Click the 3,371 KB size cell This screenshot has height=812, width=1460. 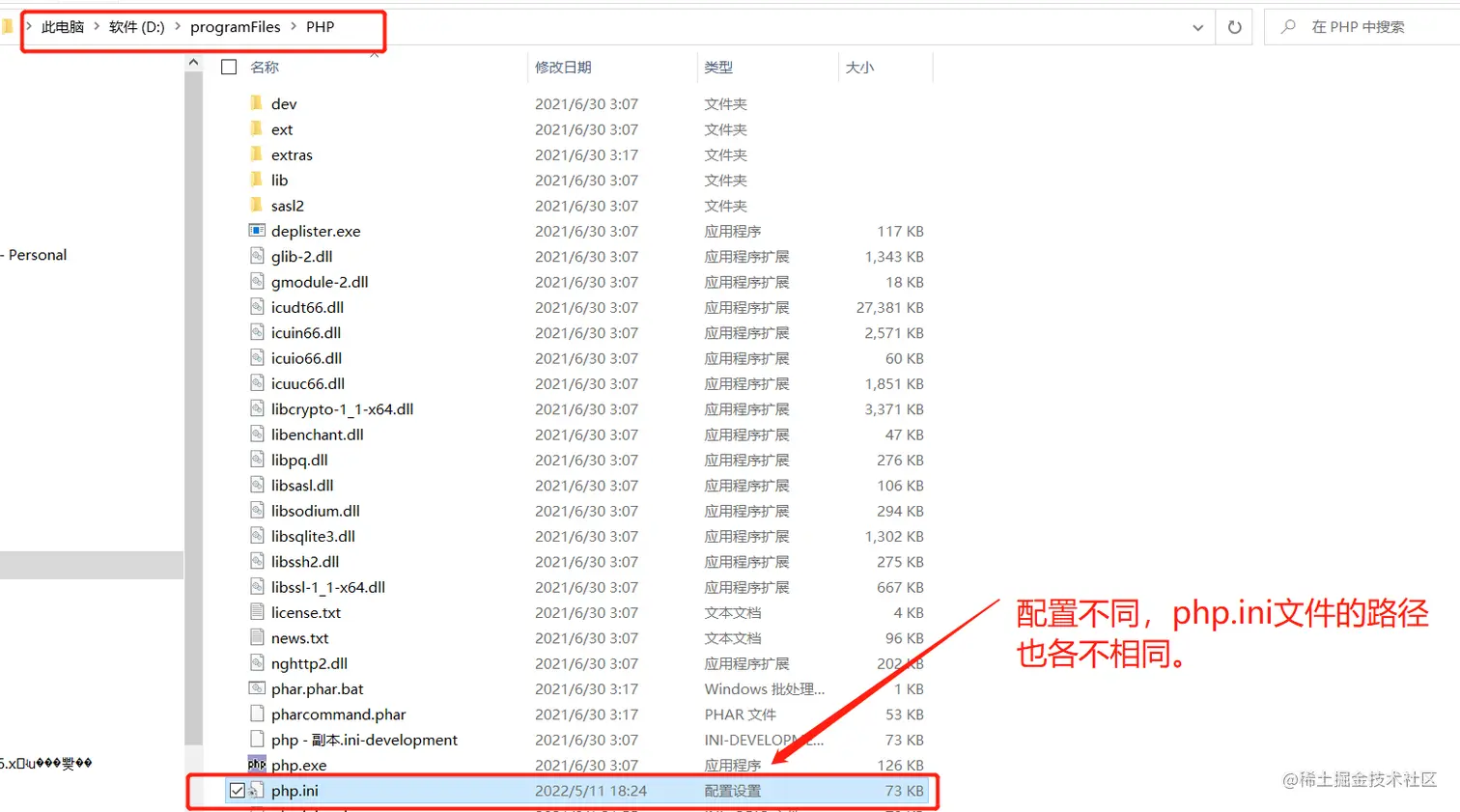pos(894,409)
